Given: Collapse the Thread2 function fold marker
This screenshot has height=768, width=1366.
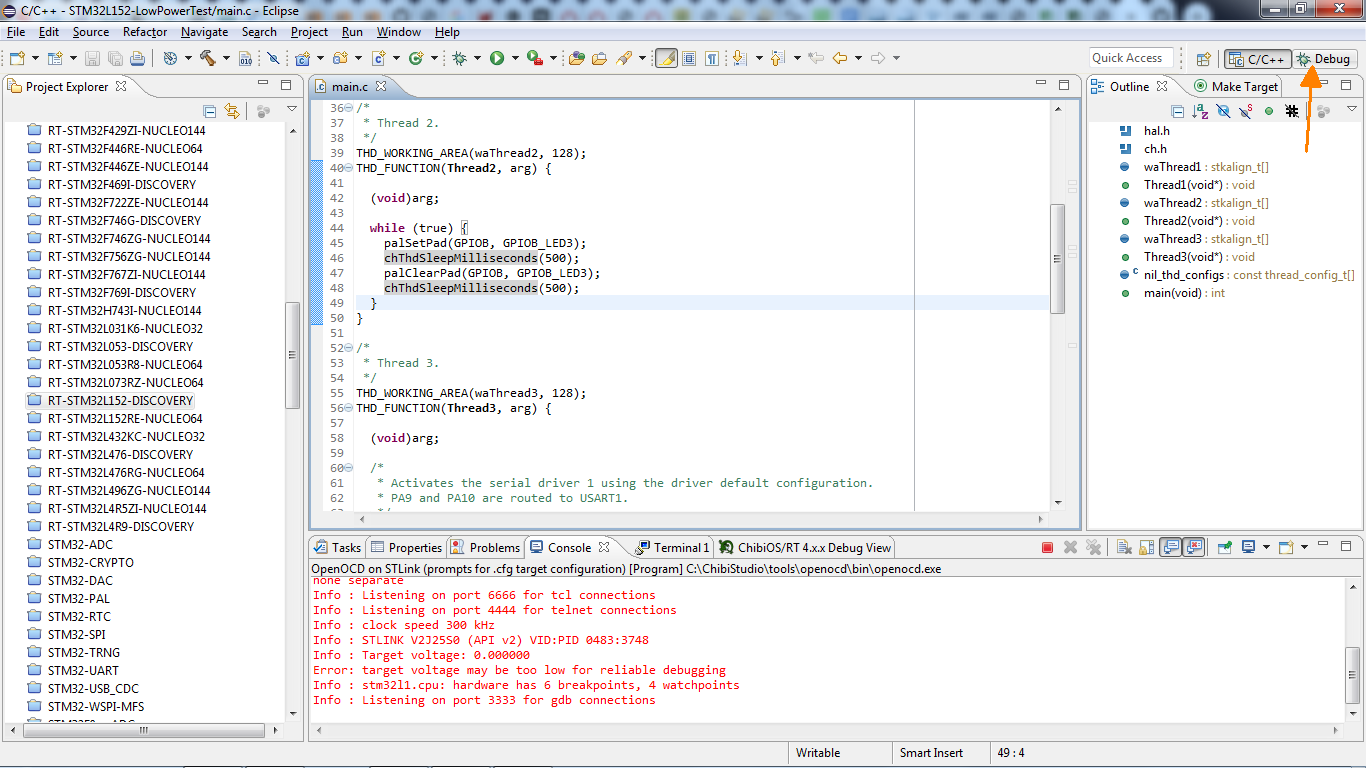Looking at the screenshot, I should 348,168.
